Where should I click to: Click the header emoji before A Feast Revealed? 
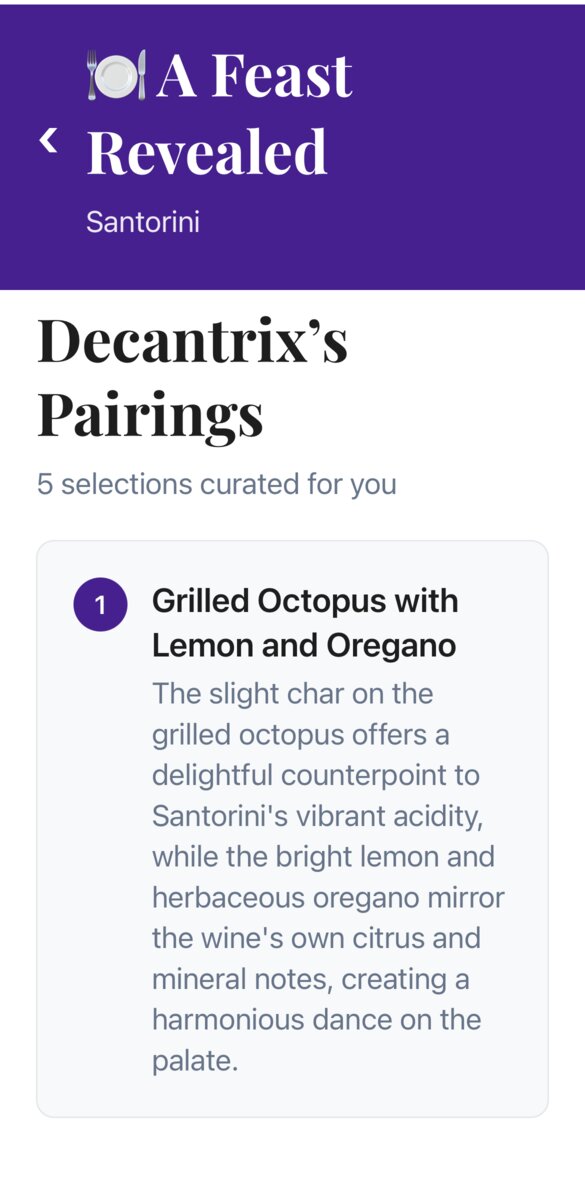coord(115,73)
